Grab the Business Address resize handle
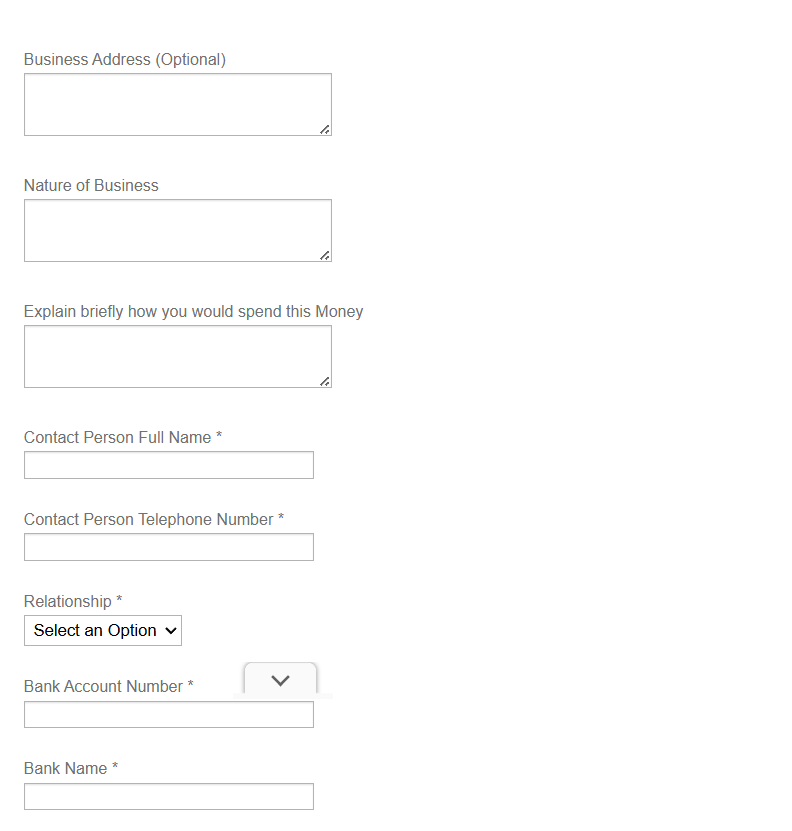The image size is (792, 831). click(325, 129)
